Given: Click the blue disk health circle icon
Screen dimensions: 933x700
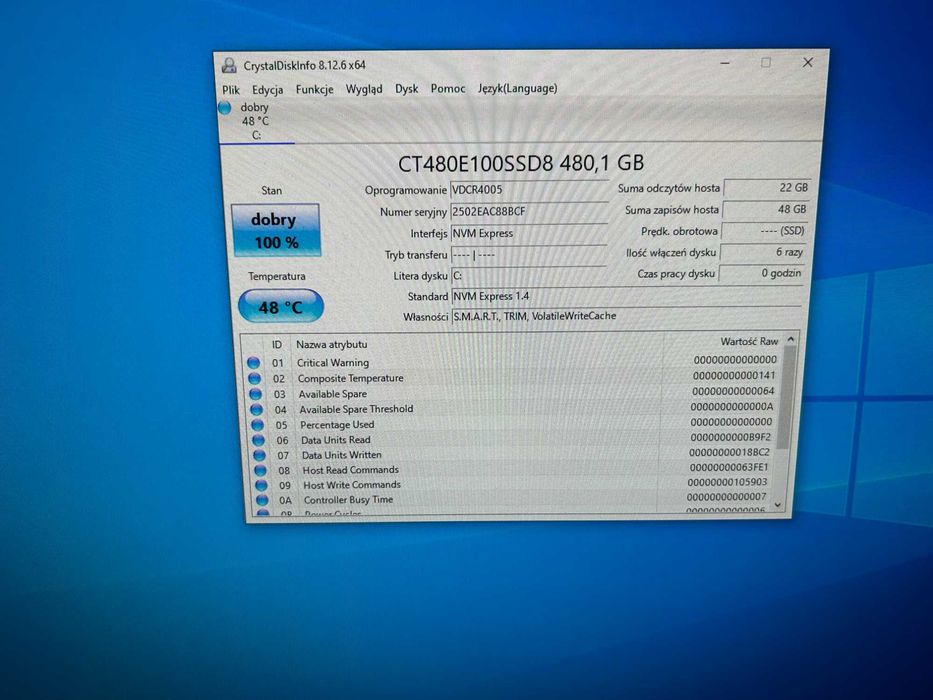Looking at the screenshot, I should (x=224, y=108).
